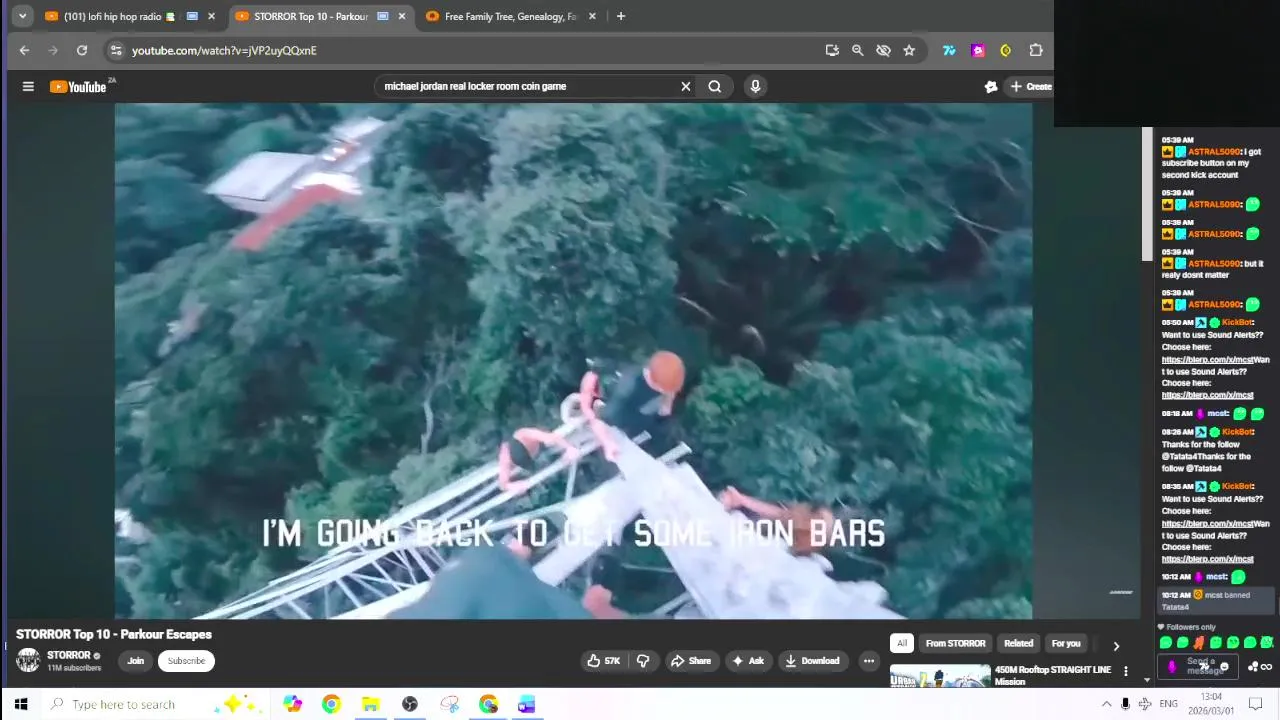Open the Copilot taskbar icon
Image resolution: width=1280 pixels, height=720 pixels.
pos(292,704)
